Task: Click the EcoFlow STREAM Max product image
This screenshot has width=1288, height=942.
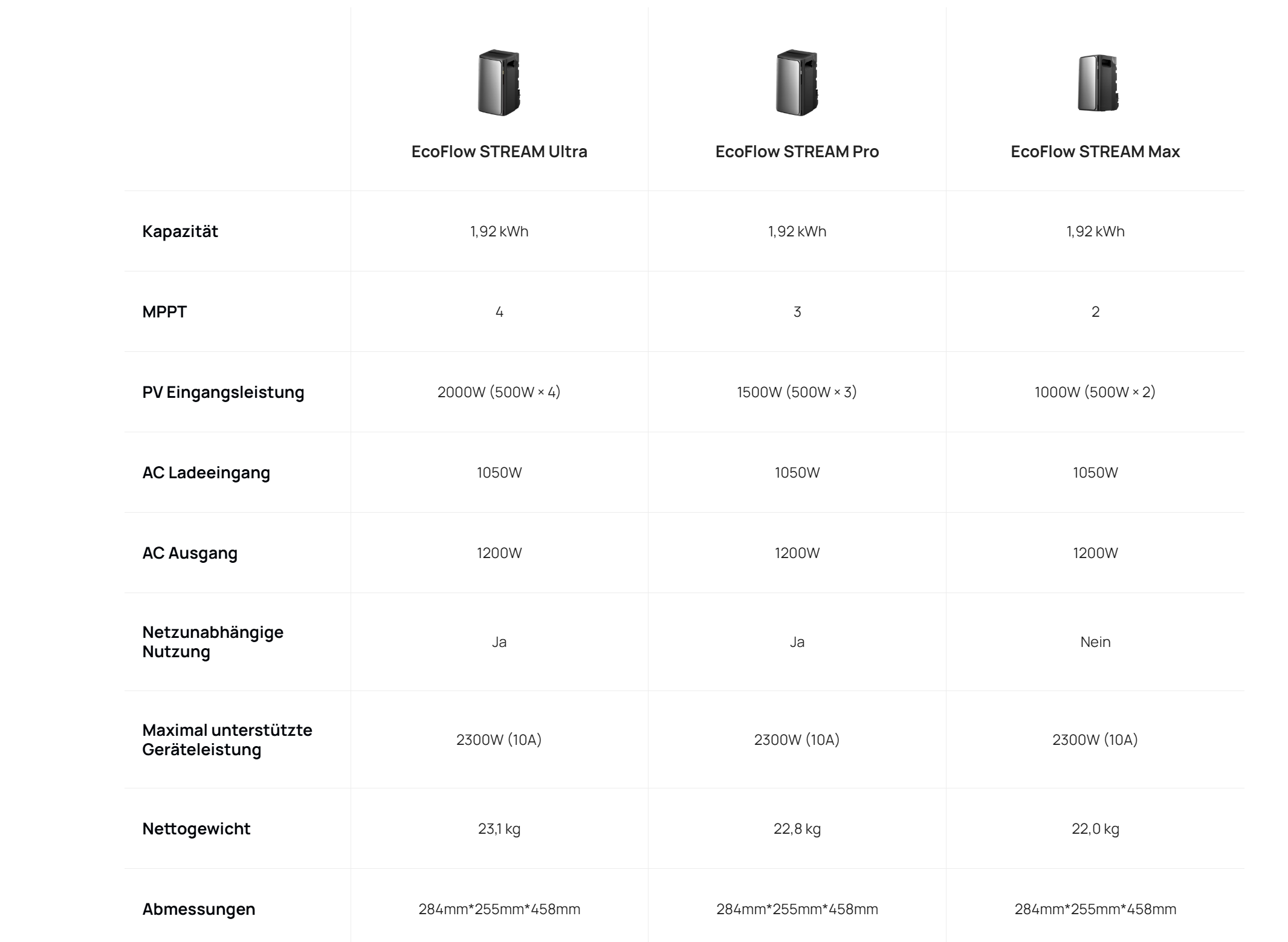Action: click(x=1098, y=83)
